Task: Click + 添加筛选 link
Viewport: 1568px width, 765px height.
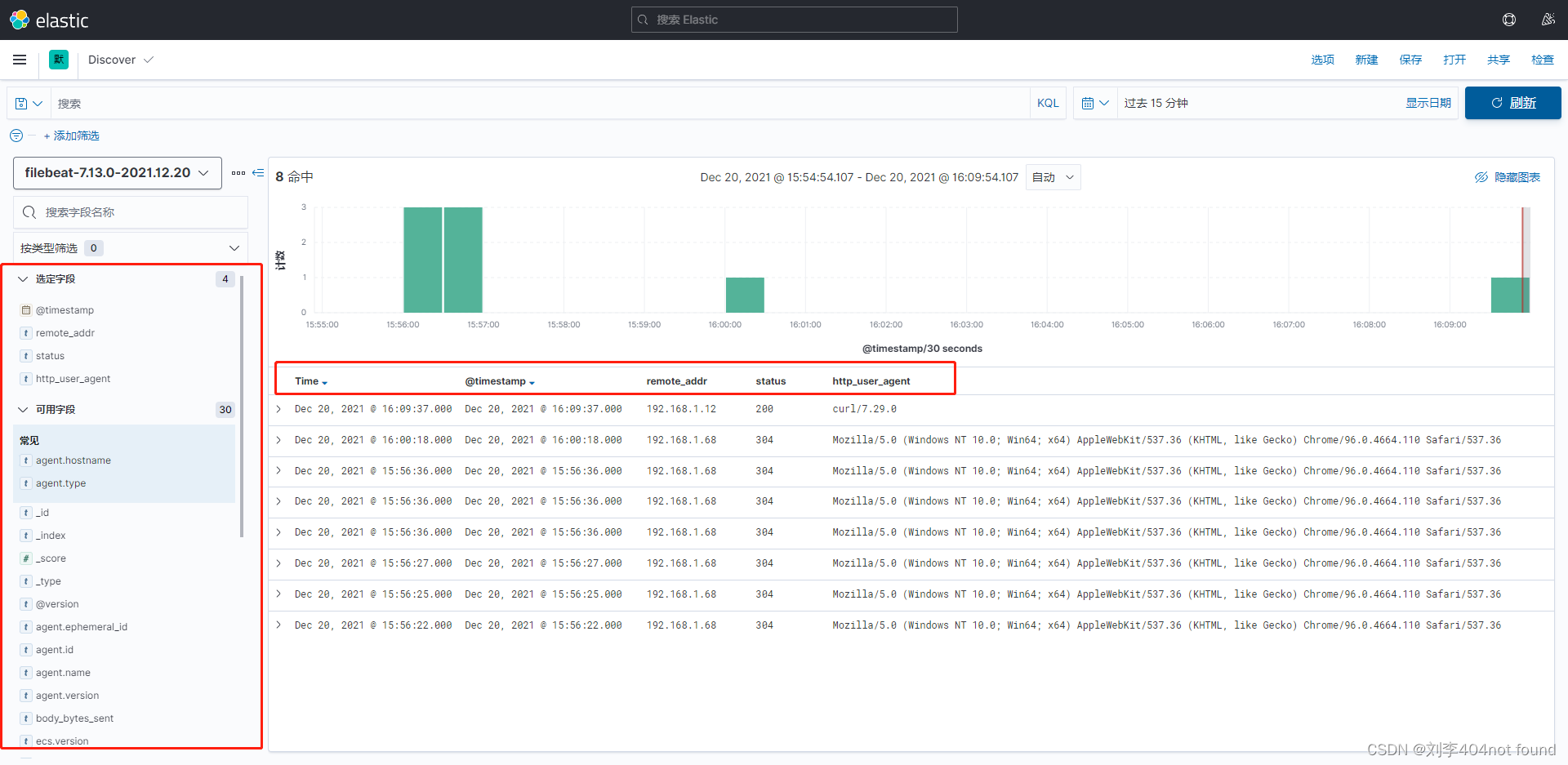Action: coord(72,136)
